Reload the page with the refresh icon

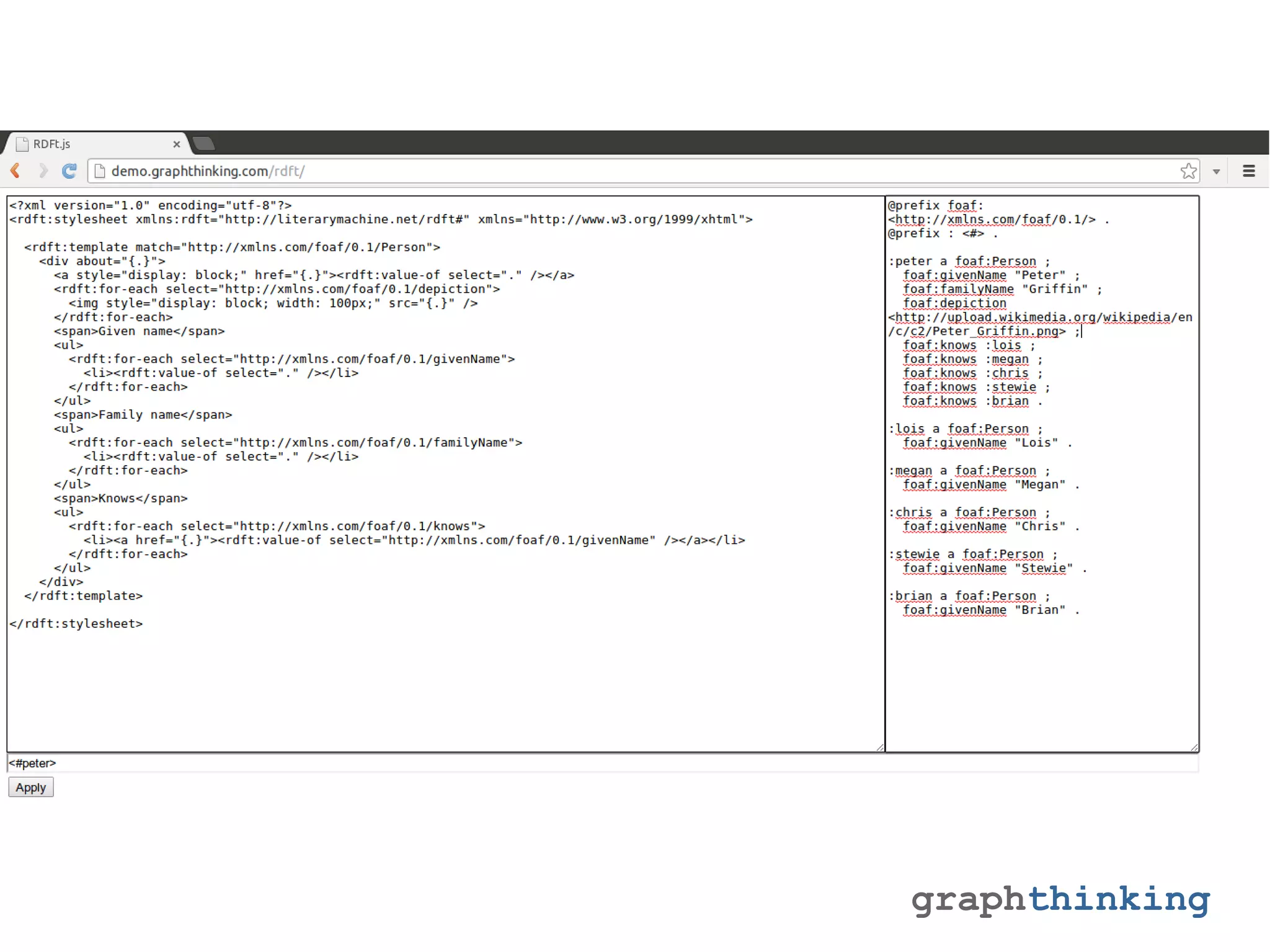[x=69, y=171]
